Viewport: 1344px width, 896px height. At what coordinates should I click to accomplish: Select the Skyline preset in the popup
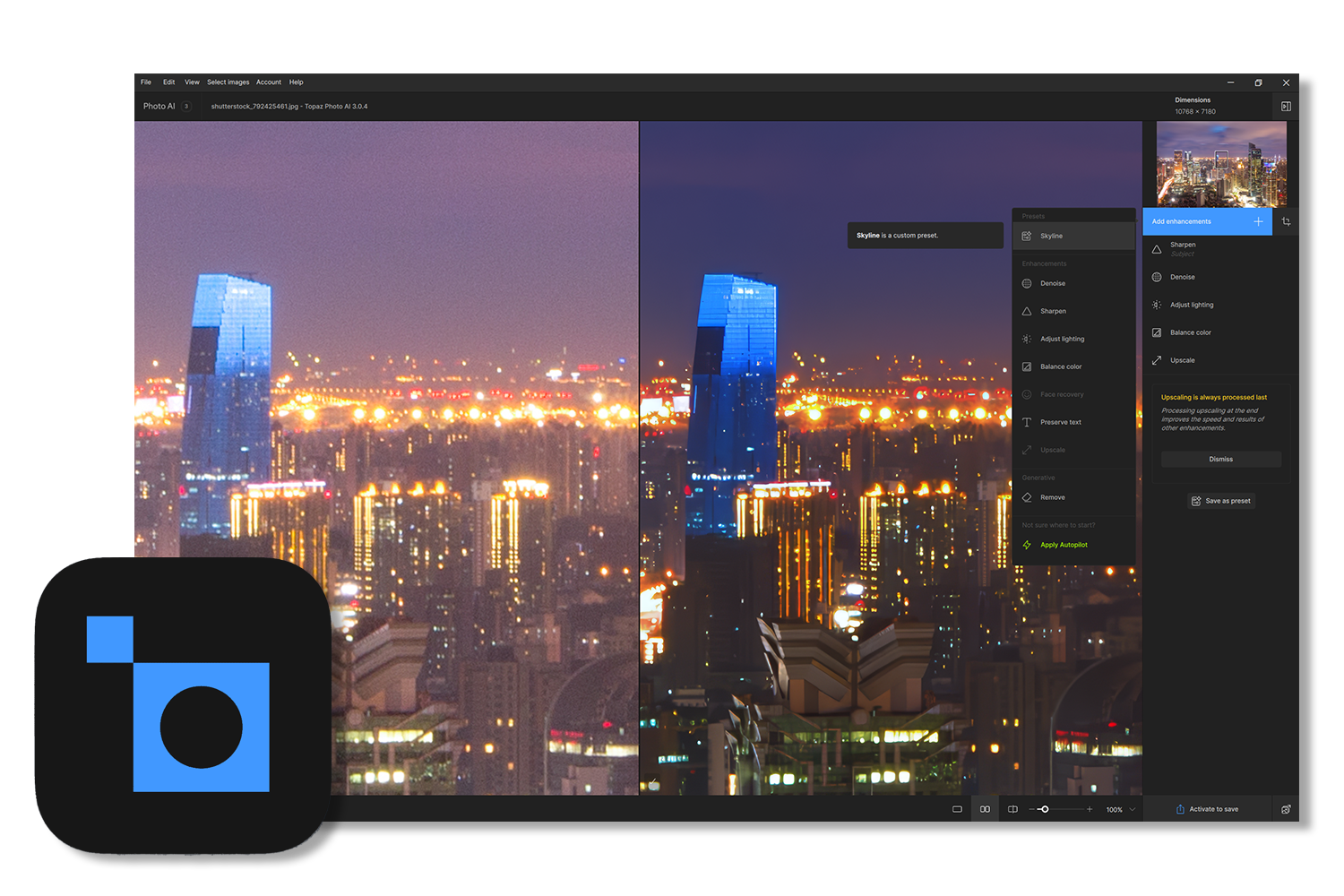point(1051,236)
